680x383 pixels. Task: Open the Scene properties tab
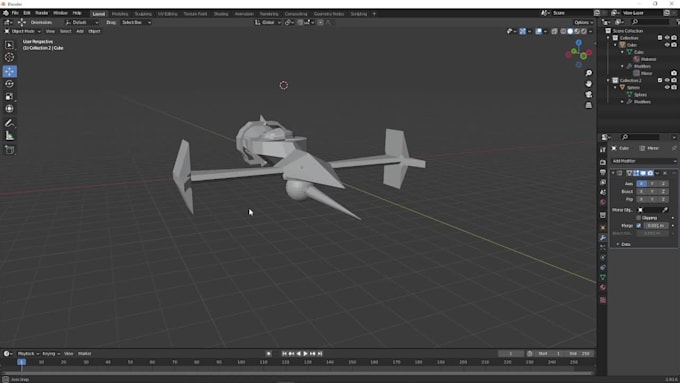603,192
